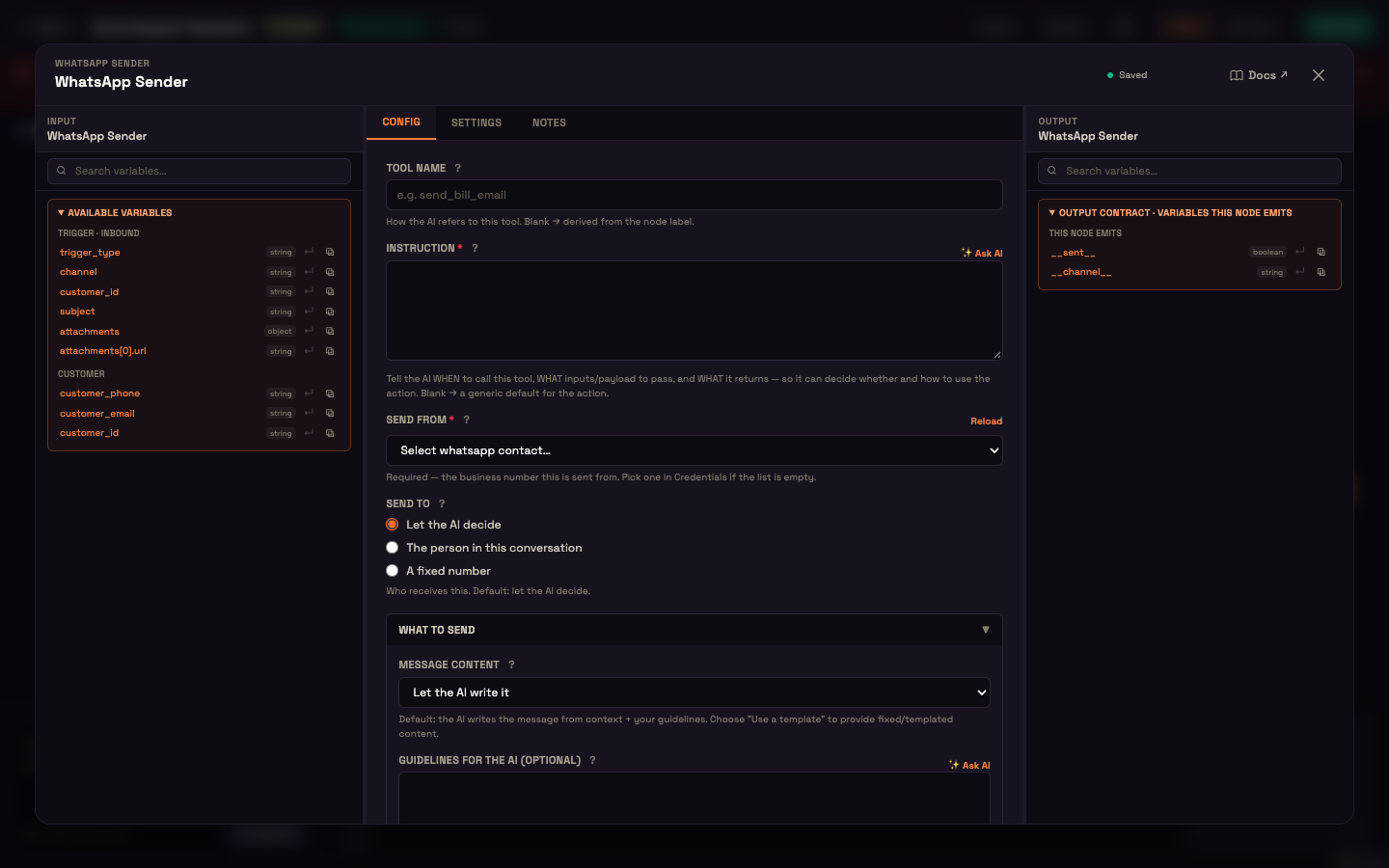Image resolution: width=1389 pixels, height=868 pixels.
Task: Collapse the What To Send section
Action: pyautogui.click(x=694, y=630)
